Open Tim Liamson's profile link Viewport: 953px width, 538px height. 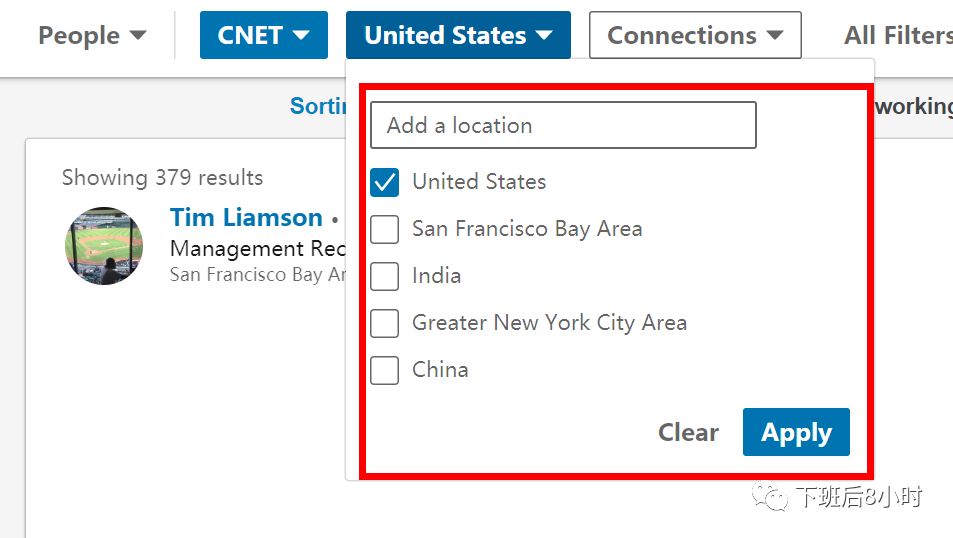pyautogui.click(x=246, y=217)
